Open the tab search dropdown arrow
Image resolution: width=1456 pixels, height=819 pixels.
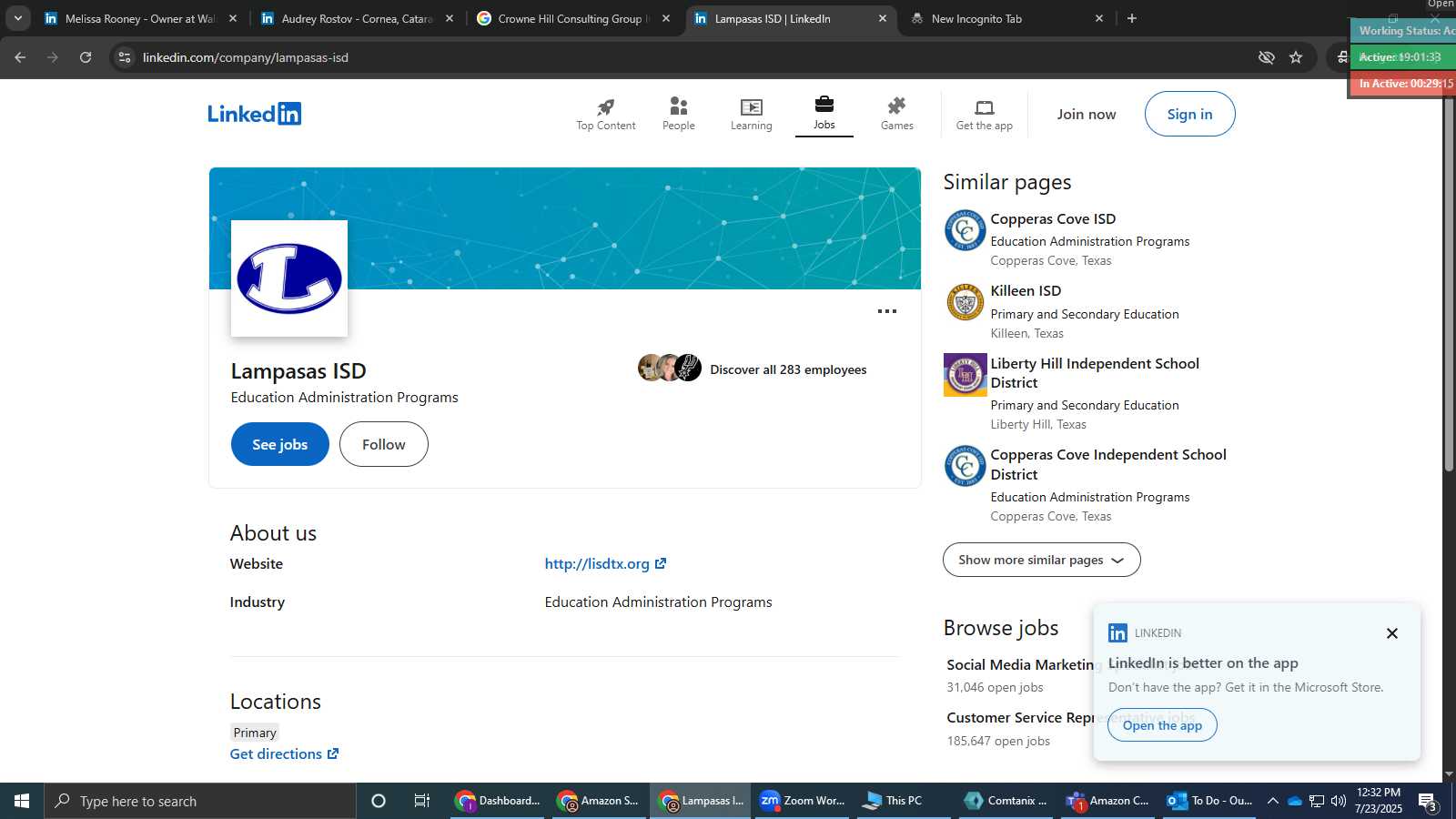pyautogui.click(x=17, y=18)
